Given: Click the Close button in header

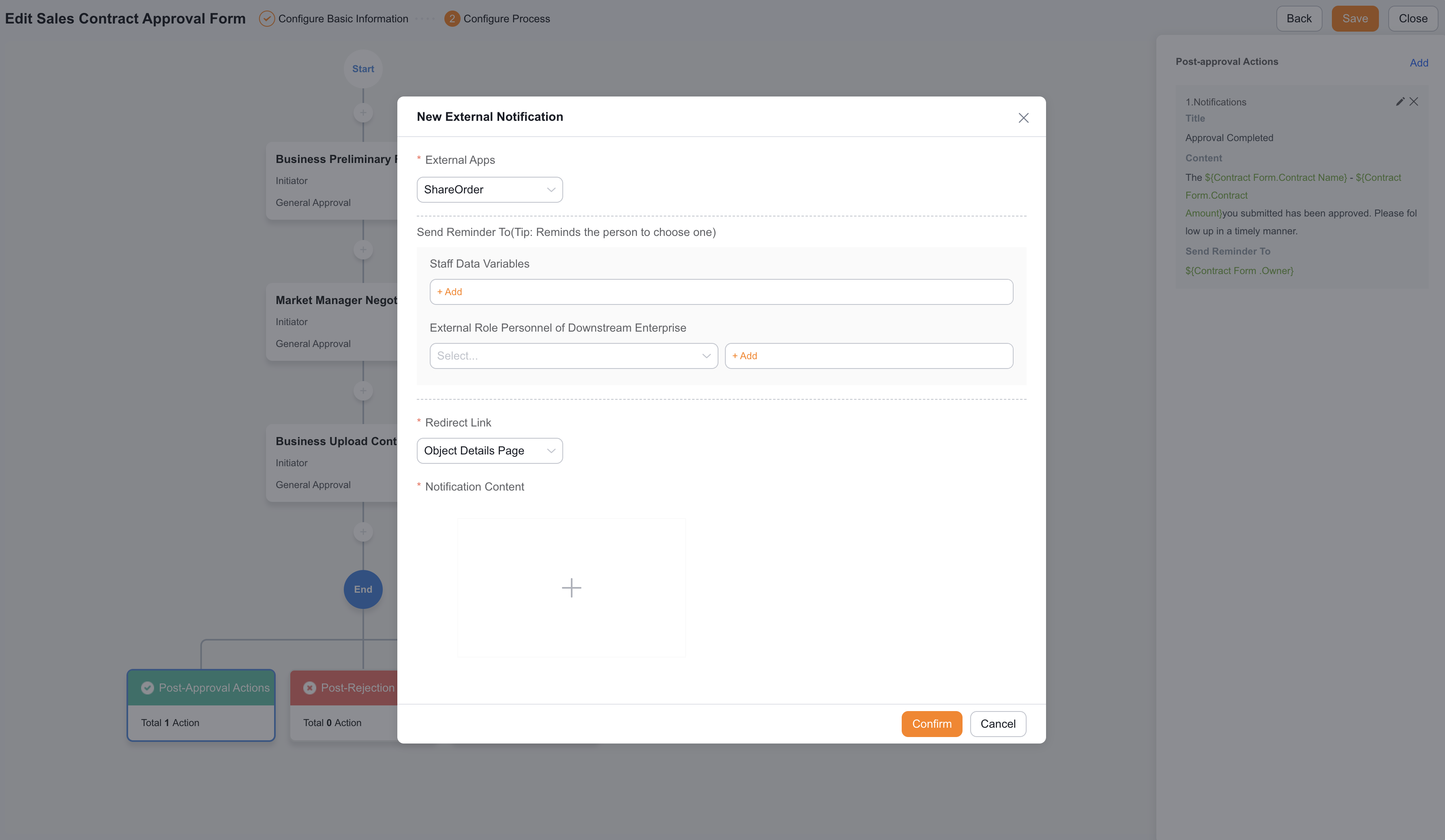Looking at the screenshot, I should pos(1412,18).
